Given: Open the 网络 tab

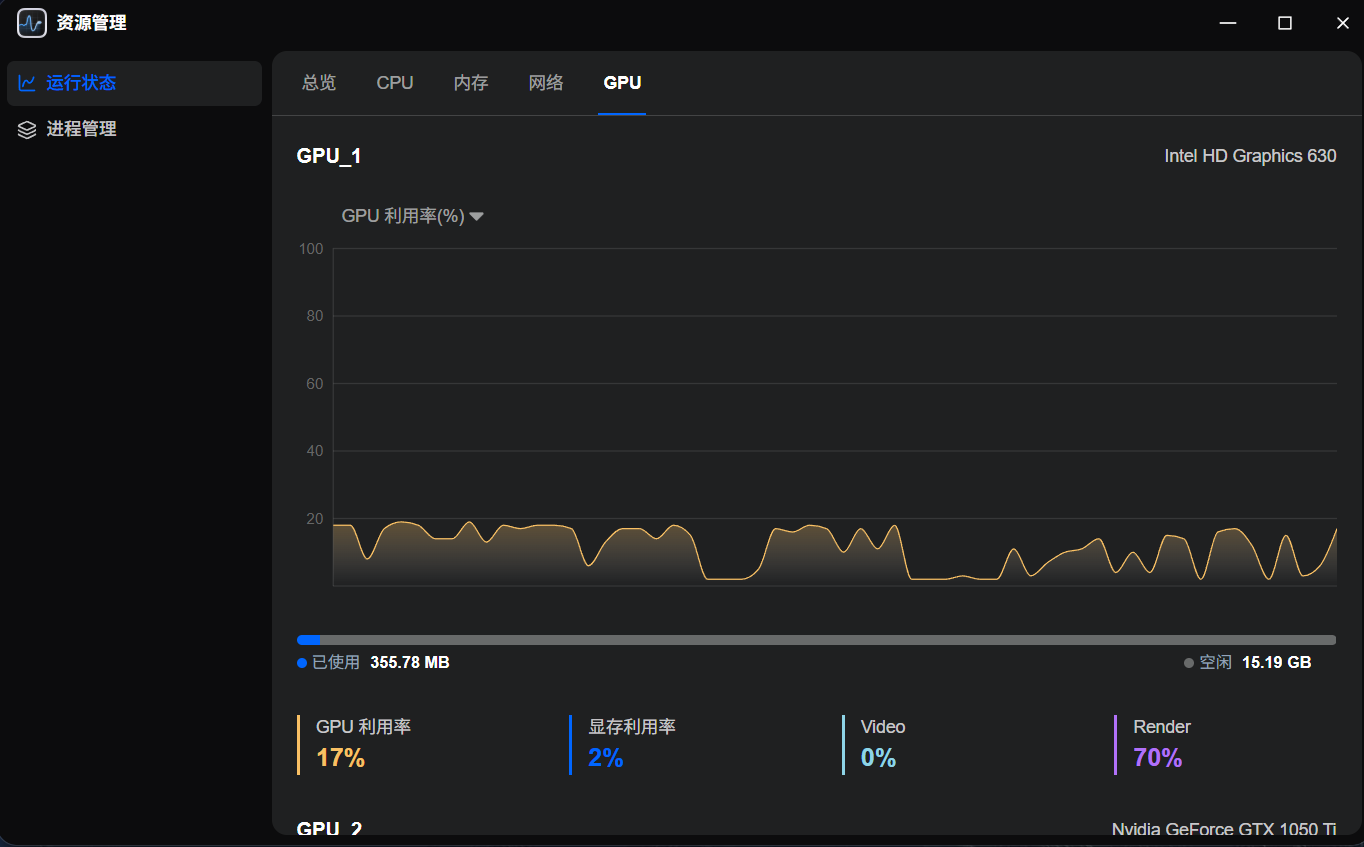Looking at the screenshot, I should [546, 83].
